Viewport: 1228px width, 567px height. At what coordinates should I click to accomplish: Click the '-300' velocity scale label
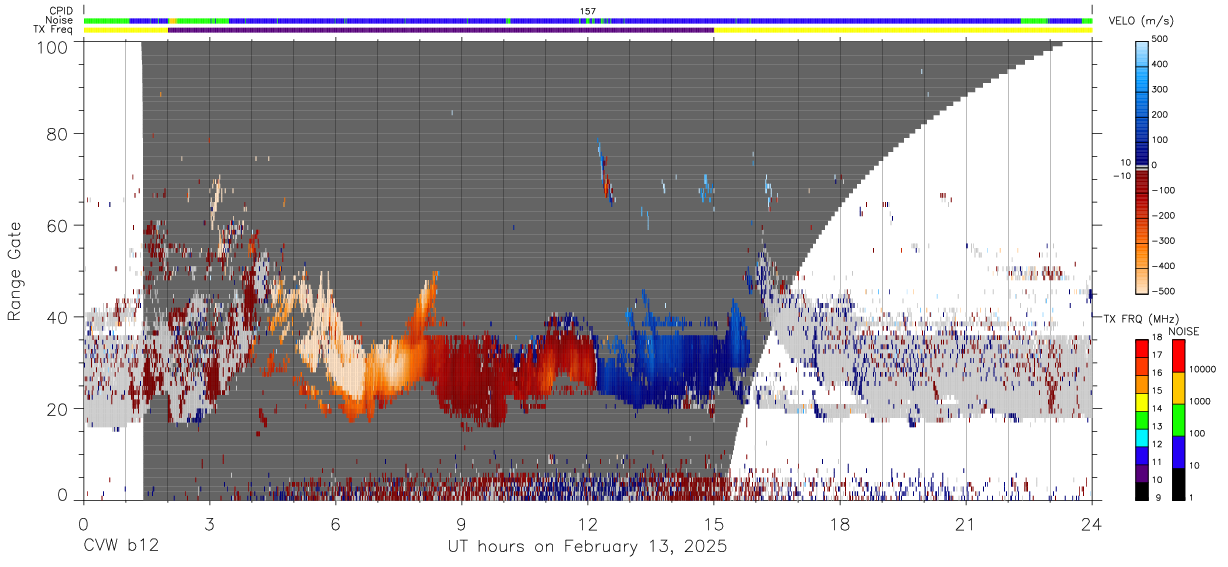click(1164, 241)
